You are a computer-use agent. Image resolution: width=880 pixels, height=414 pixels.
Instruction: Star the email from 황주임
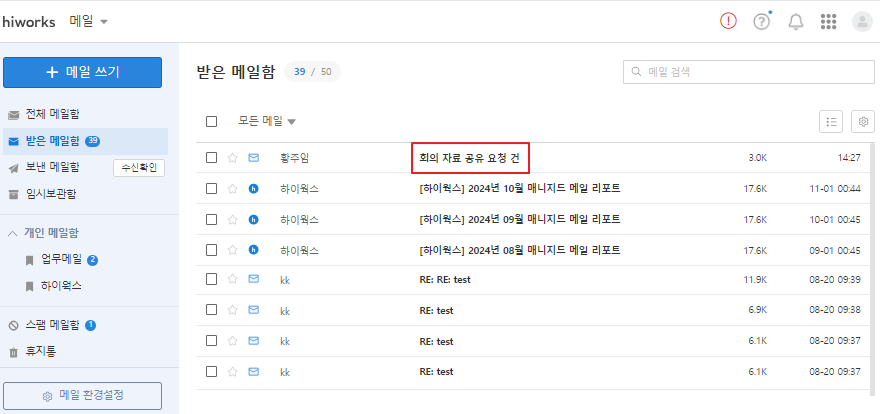pos(233,158)
